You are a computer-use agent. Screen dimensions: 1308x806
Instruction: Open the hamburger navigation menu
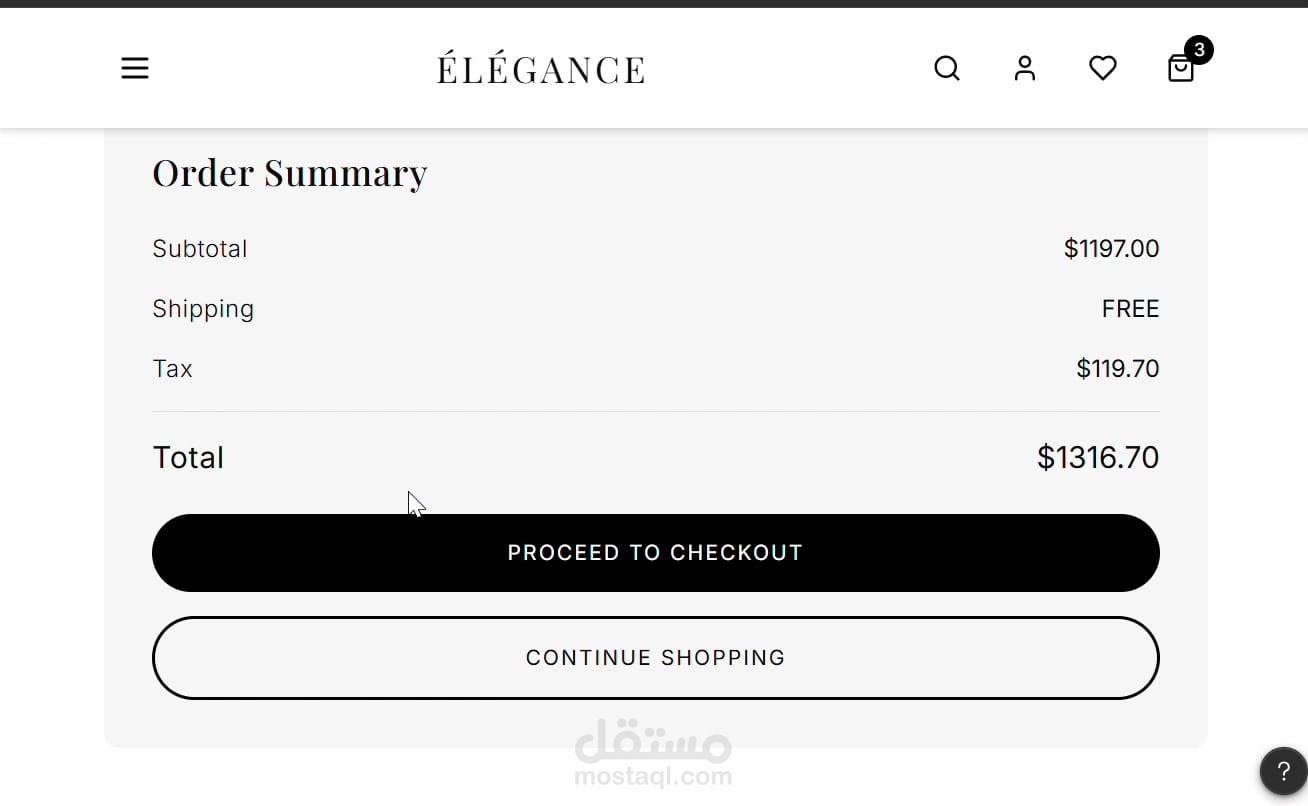[x=135, y=68]
